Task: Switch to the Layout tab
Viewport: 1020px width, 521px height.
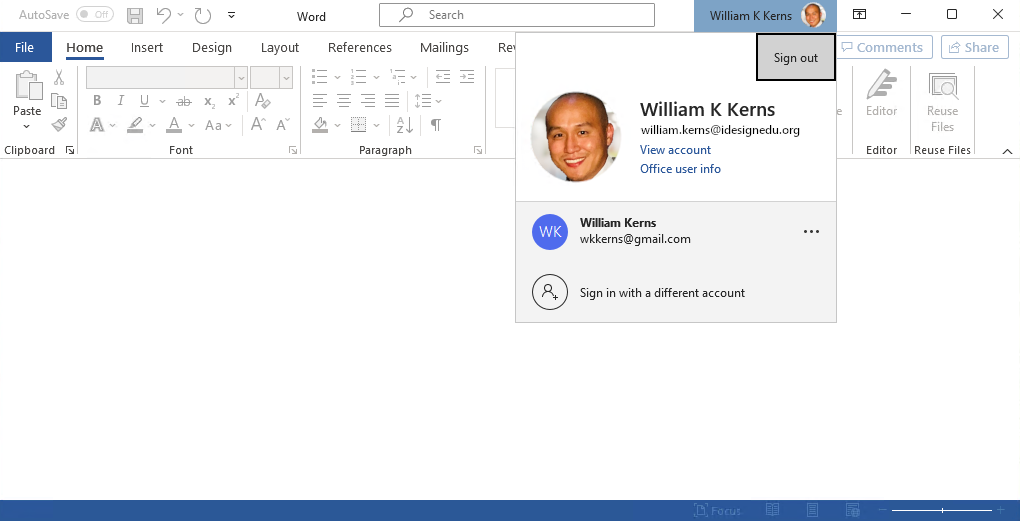Action: click(280, 47)
